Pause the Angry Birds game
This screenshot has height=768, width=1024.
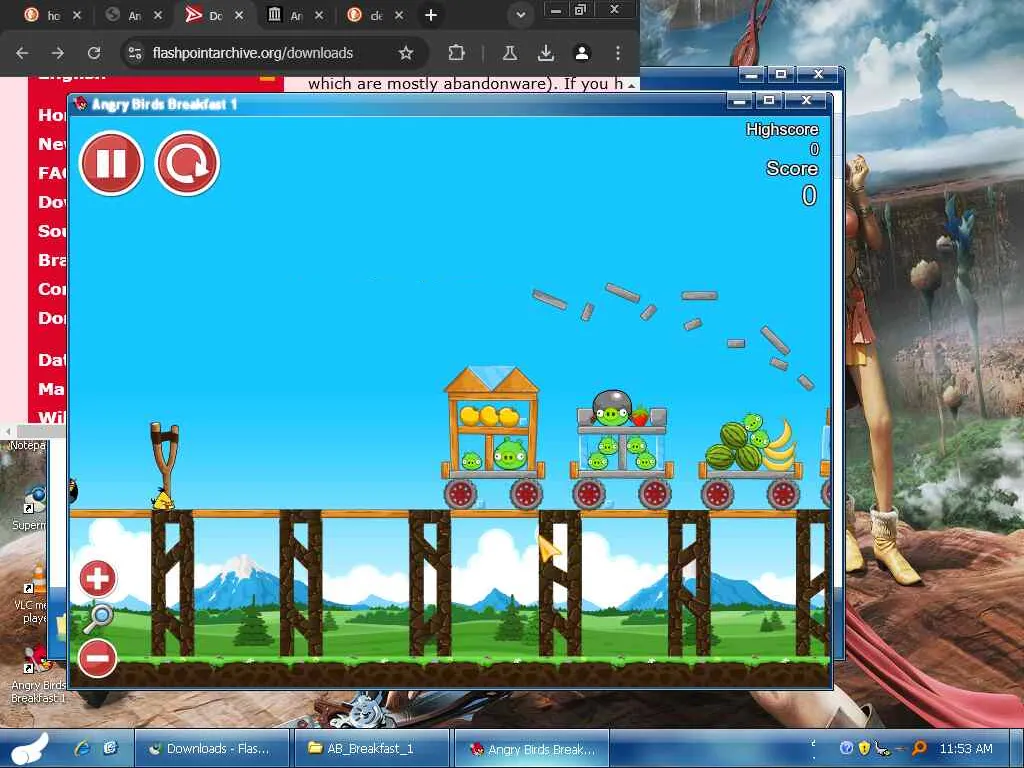point(111,163)
